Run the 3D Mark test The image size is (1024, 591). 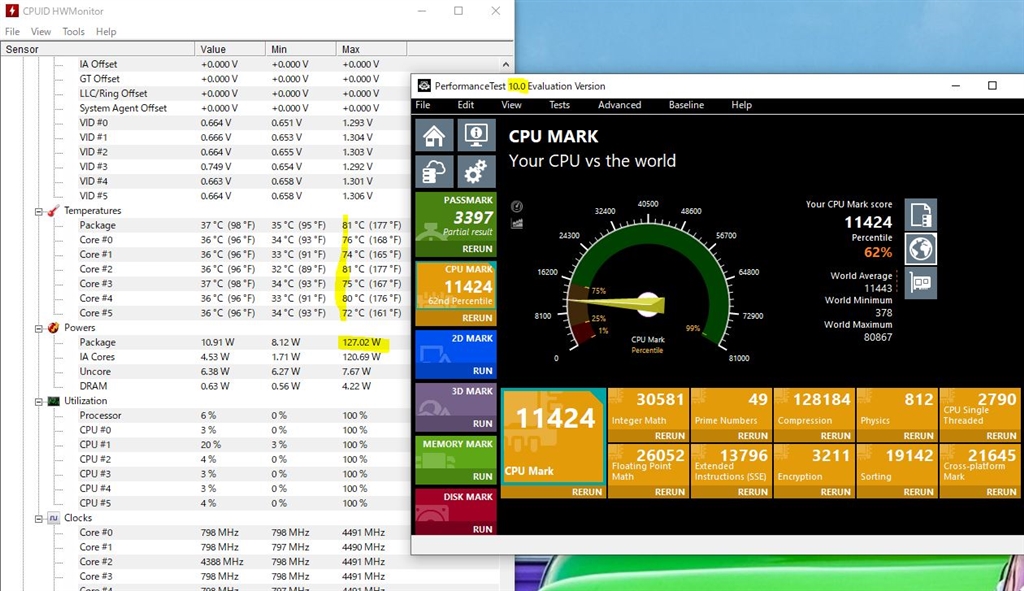(x=483, y=424)
